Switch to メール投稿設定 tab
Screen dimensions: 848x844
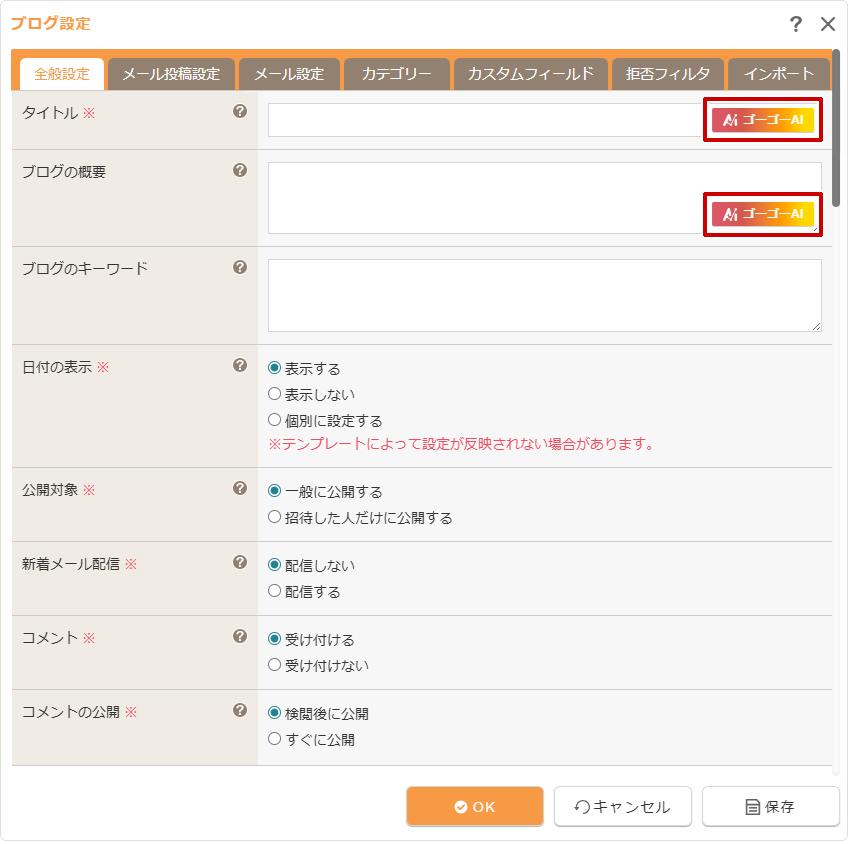(x=171, y=74)
